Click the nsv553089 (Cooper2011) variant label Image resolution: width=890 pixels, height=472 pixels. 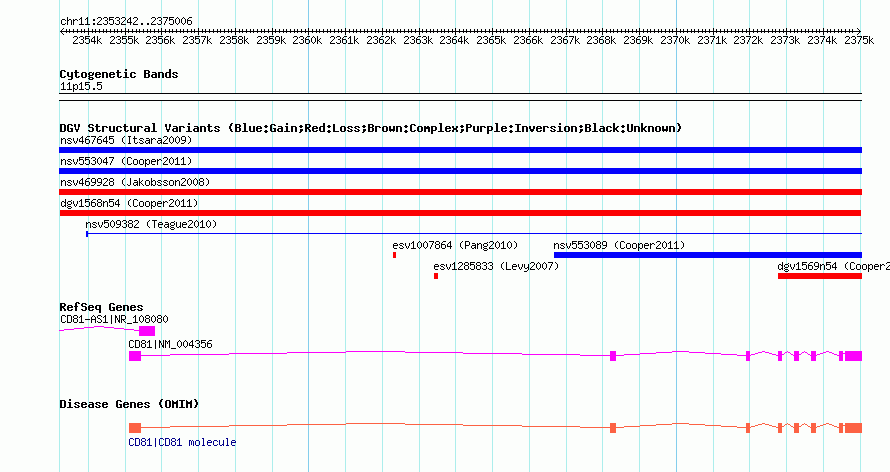[x=619, y=245]
